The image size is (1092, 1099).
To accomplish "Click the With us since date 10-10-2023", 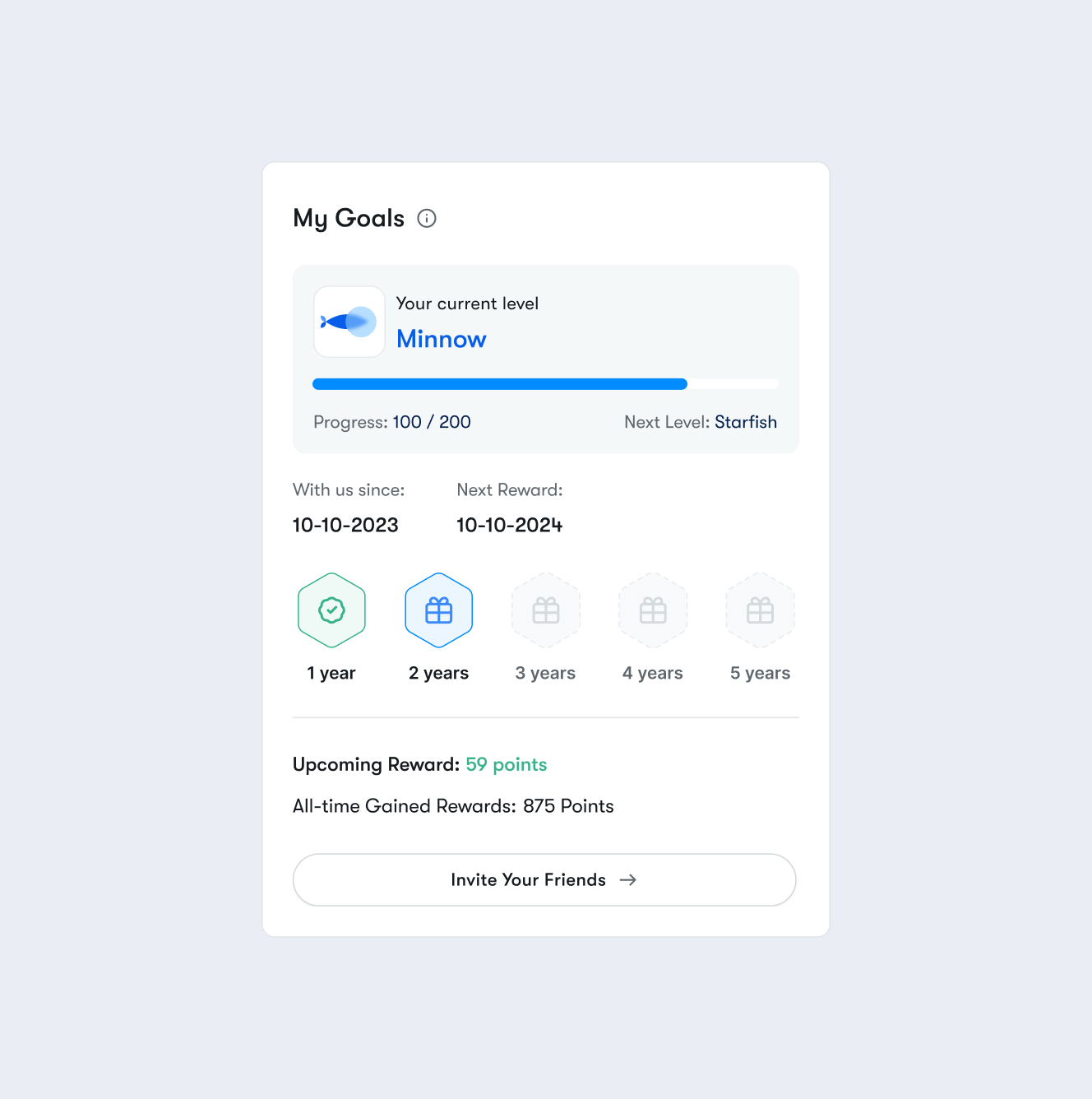I will [345, 525].
